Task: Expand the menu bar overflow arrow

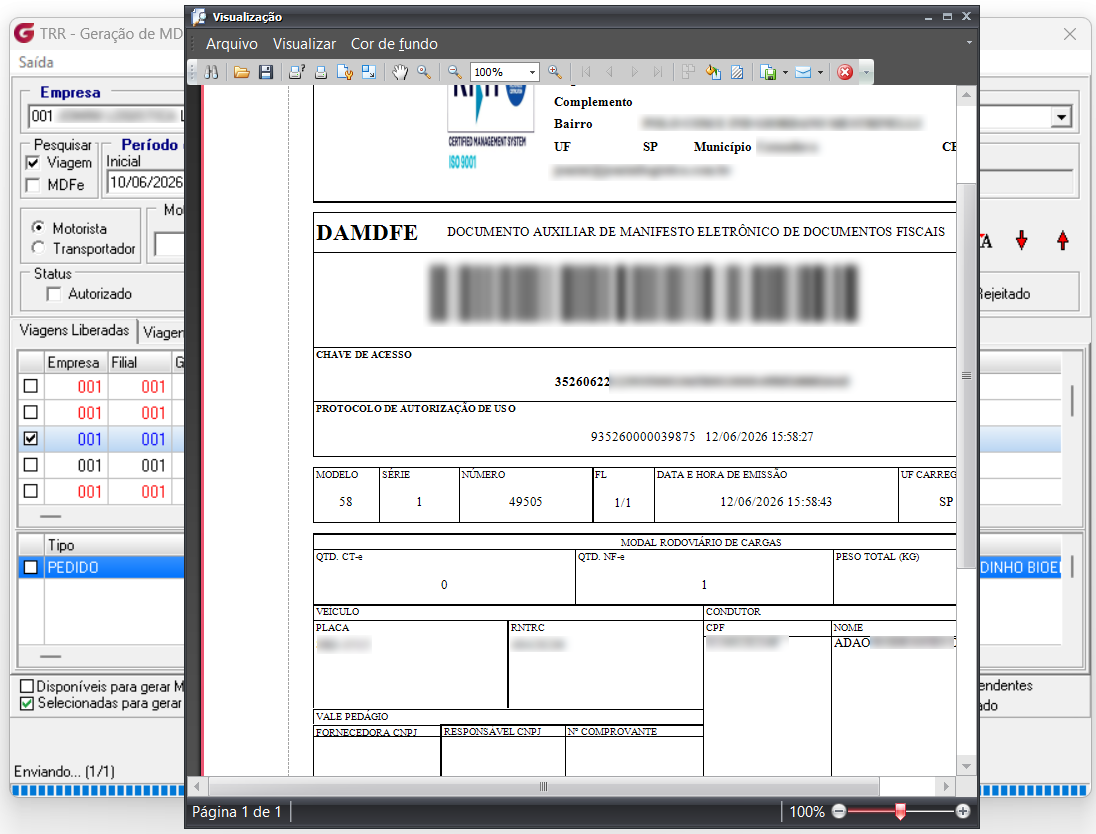Action: tap(969, 43)
